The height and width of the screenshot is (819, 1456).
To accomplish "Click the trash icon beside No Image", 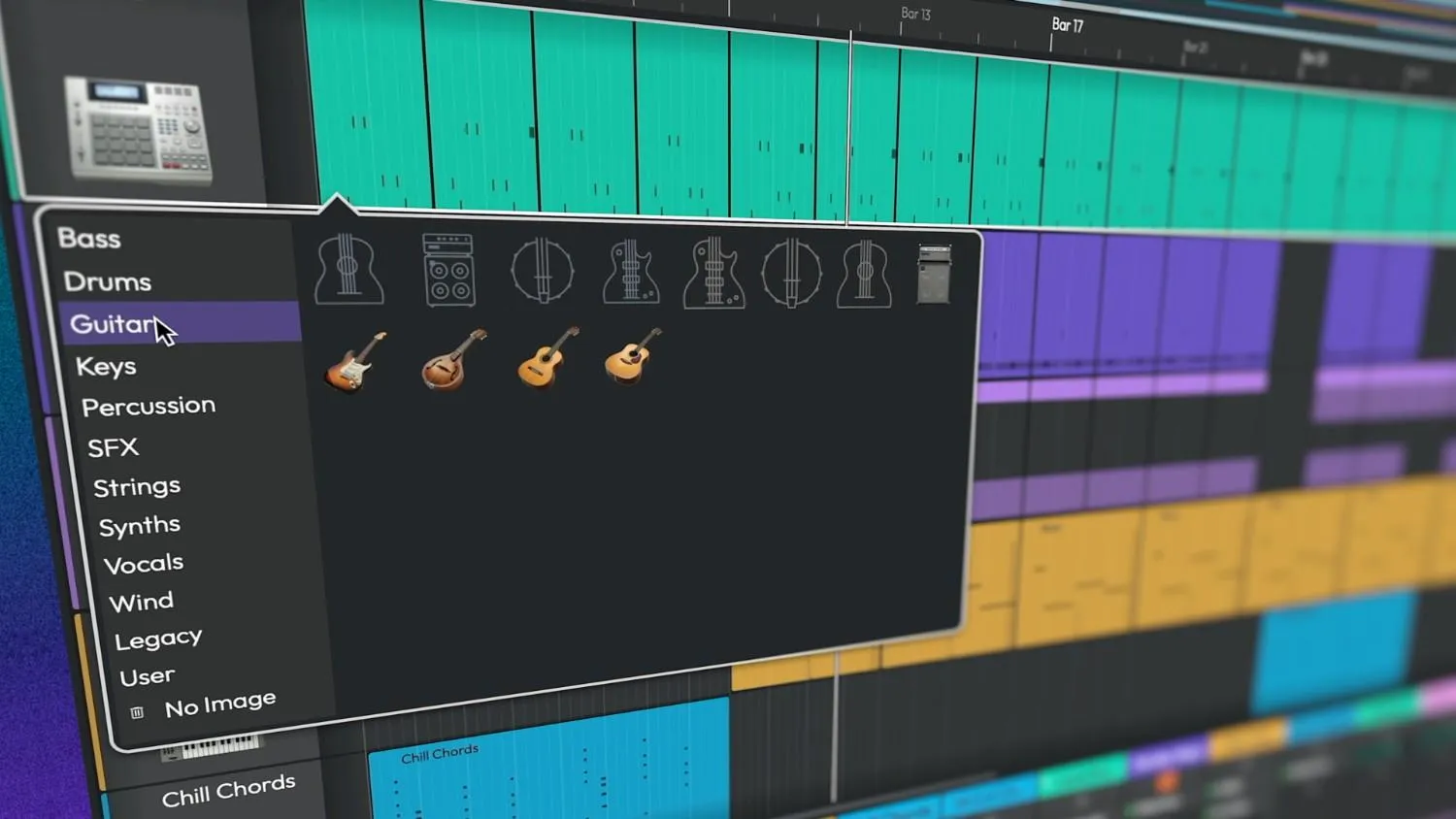I will point(137,712).
